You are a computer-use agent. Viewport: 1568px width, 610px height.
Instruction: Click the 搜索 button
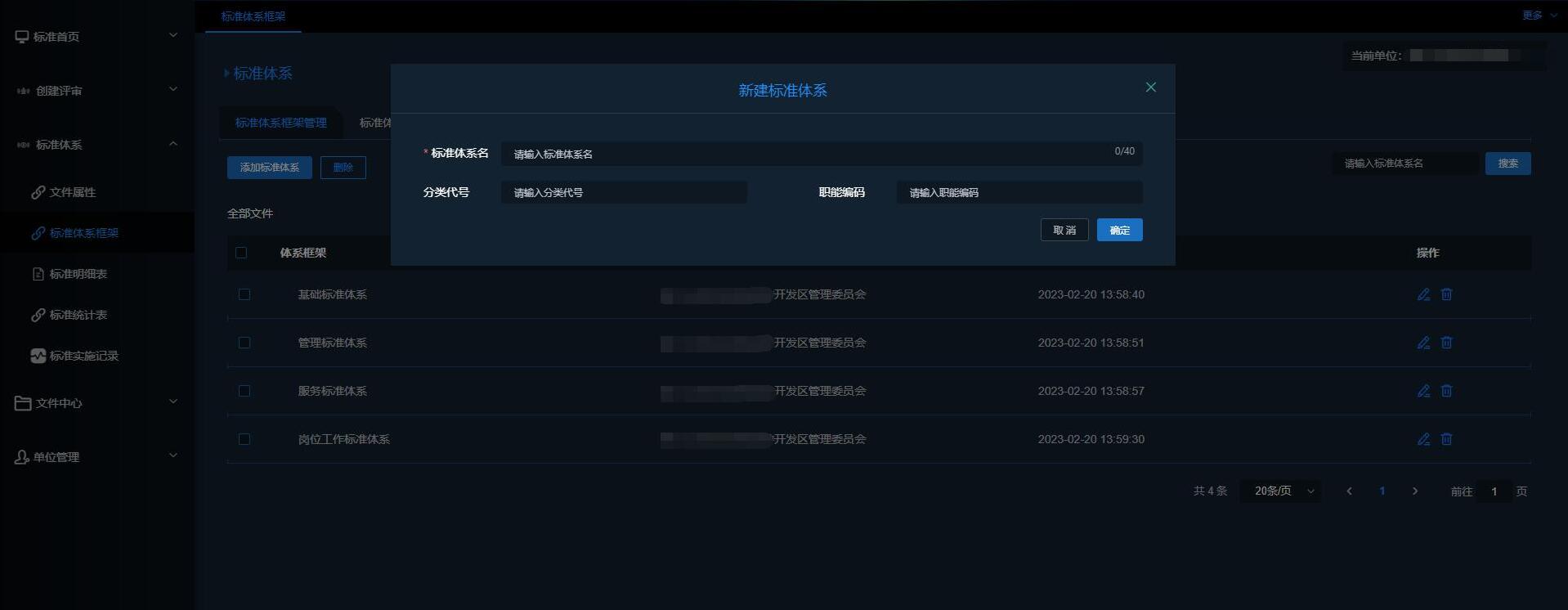point(1508,164)
